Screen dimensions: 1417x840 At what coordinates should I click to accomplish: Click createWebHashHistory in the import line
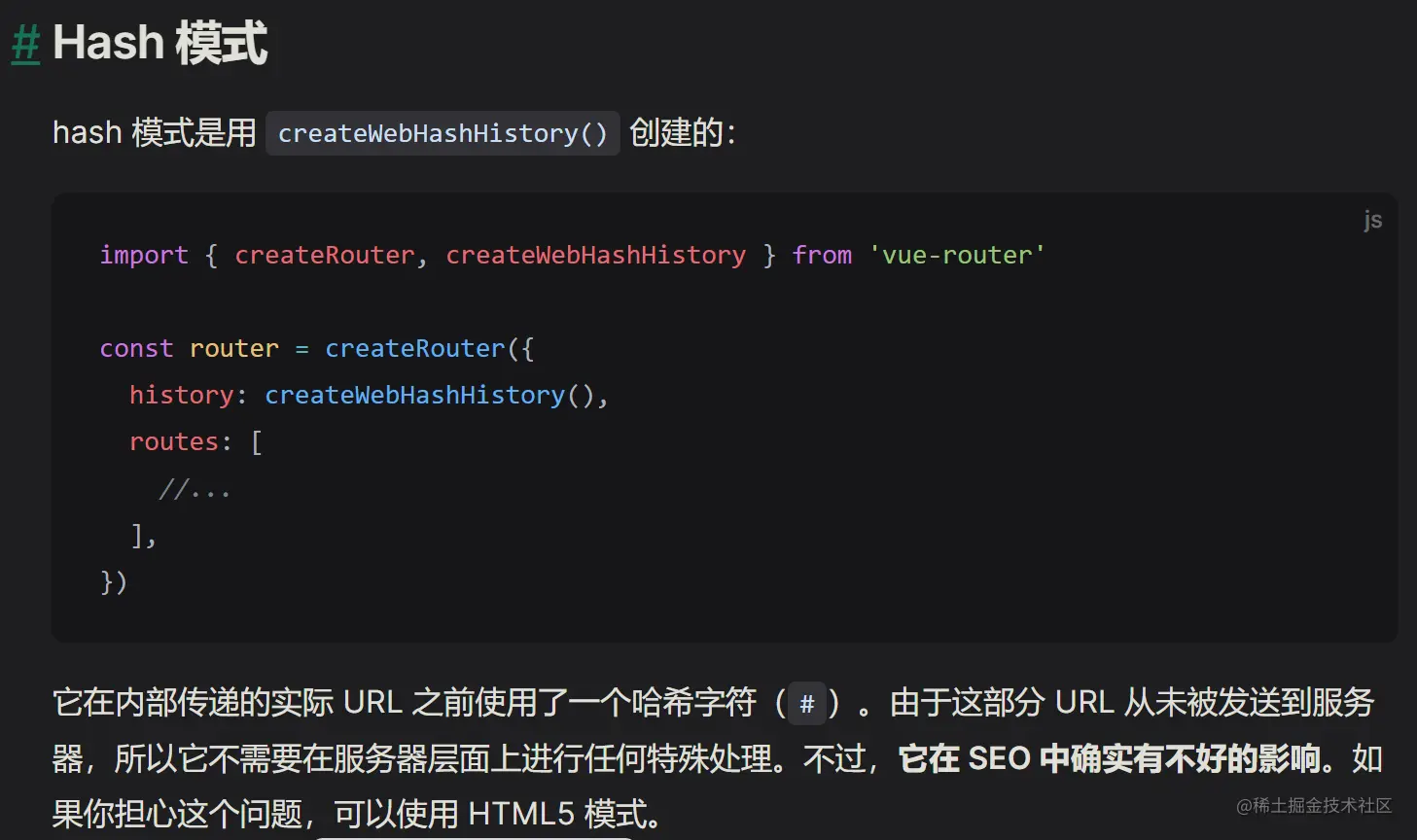tap(595, 255)
